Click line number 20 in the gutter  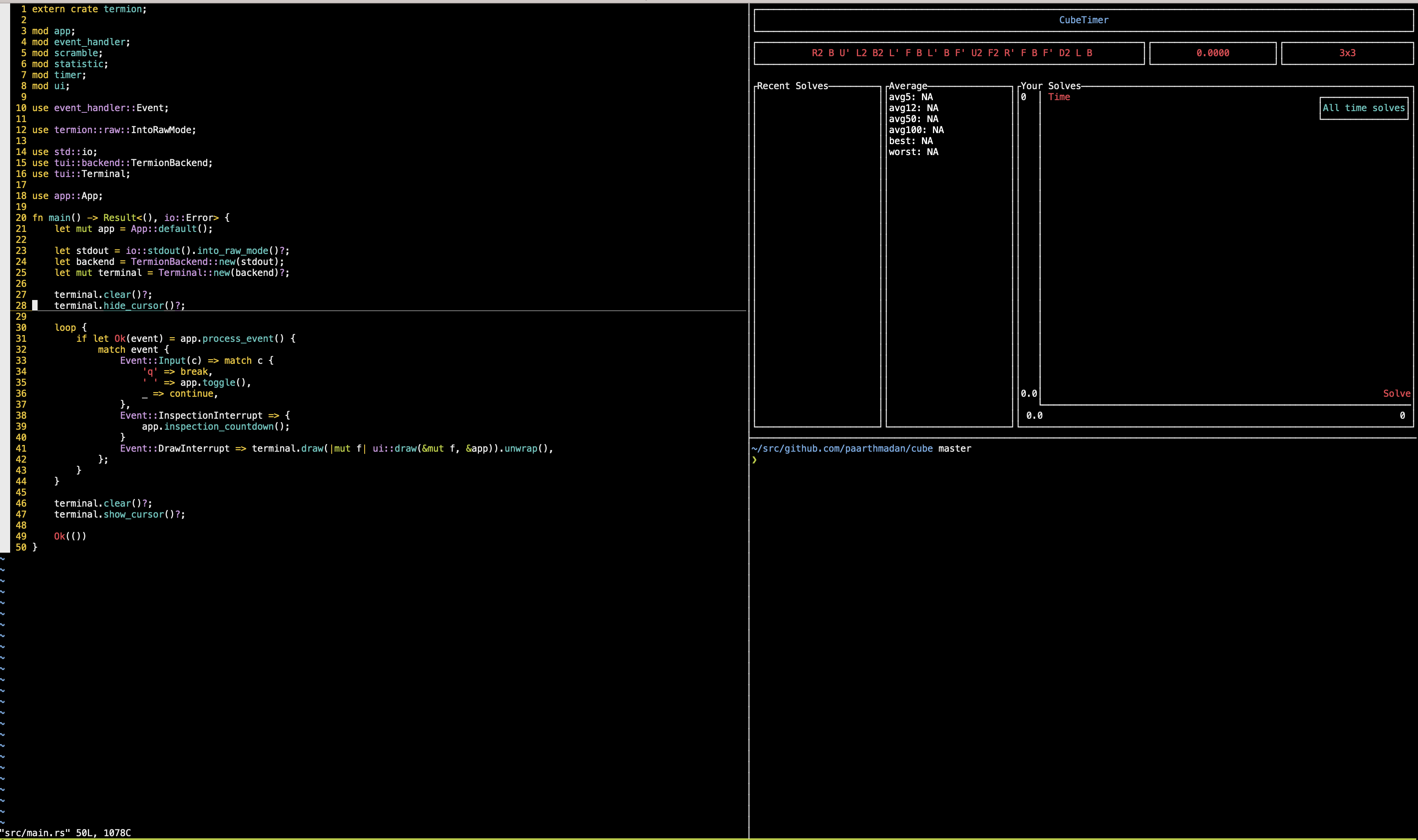click(21, 218)
